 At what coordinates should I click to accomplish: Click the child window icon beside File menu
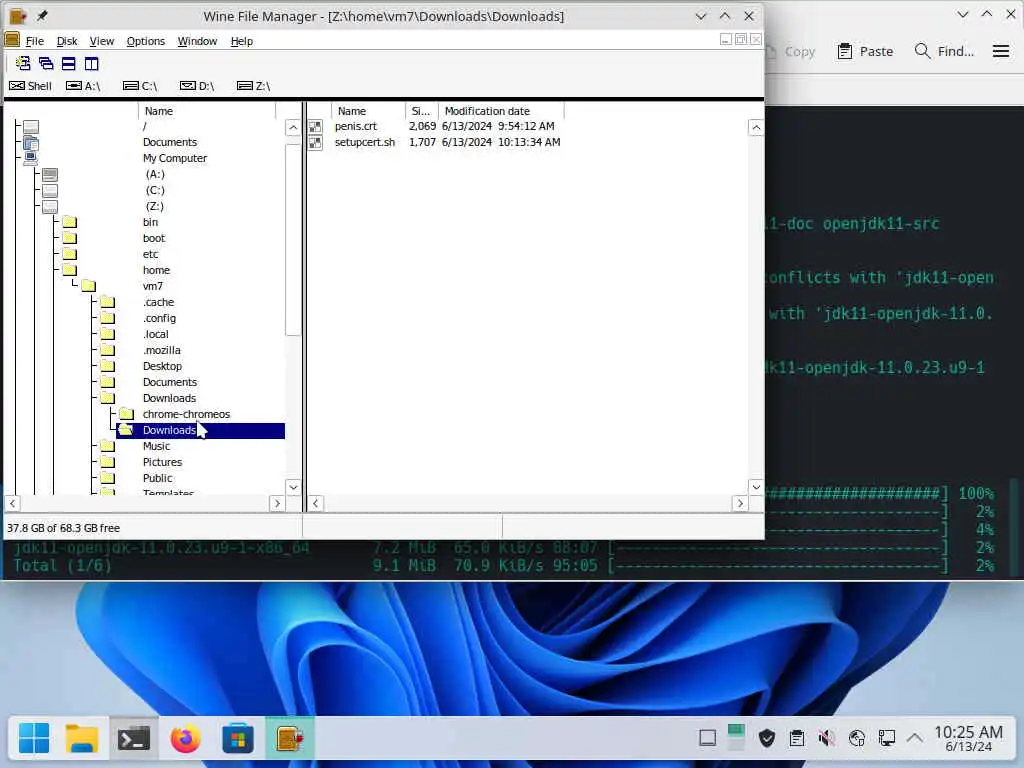pos(12,40)
